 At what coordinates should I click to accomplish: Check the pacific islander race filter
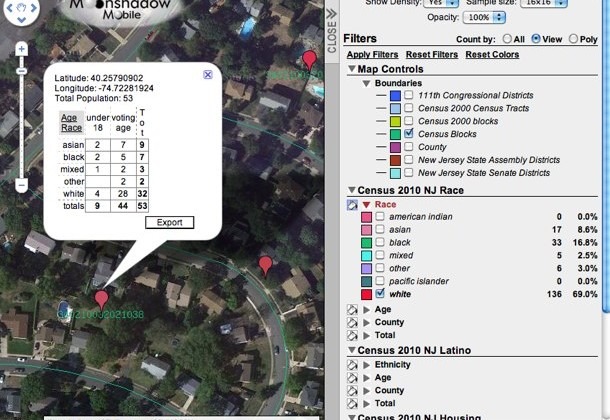[380, 281]
